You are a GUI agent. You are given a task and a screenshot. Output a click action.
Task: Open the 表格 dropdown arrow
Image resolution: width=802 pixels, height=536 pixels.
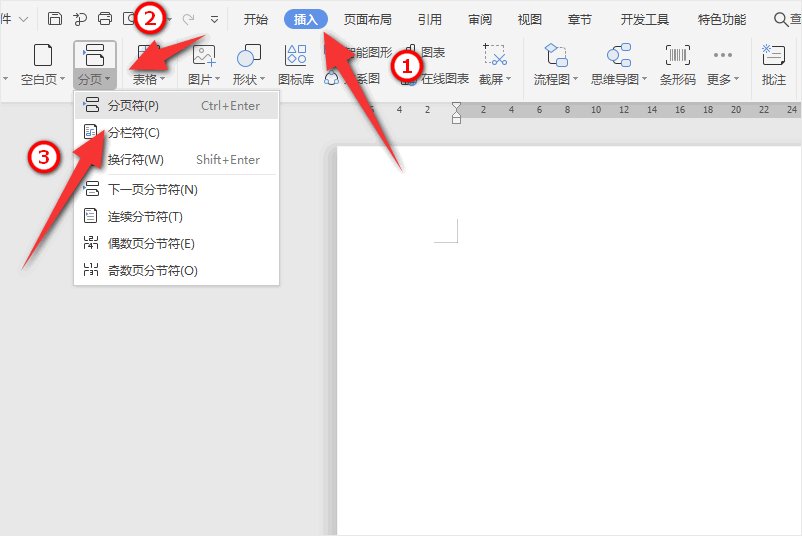click(x=162, y=79)
